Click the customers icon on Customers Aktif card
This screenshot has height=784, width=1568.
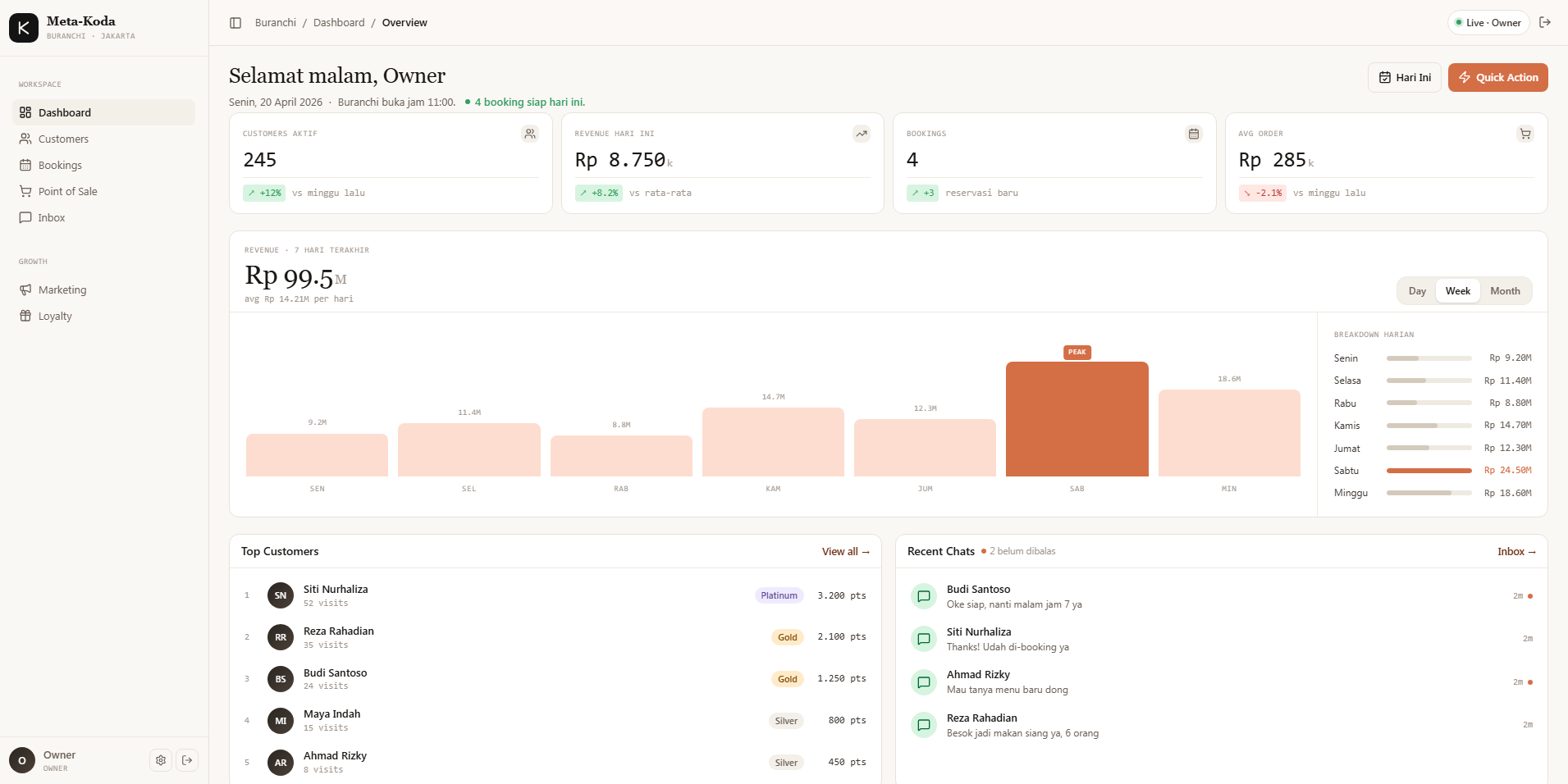(x=530, y=134)
